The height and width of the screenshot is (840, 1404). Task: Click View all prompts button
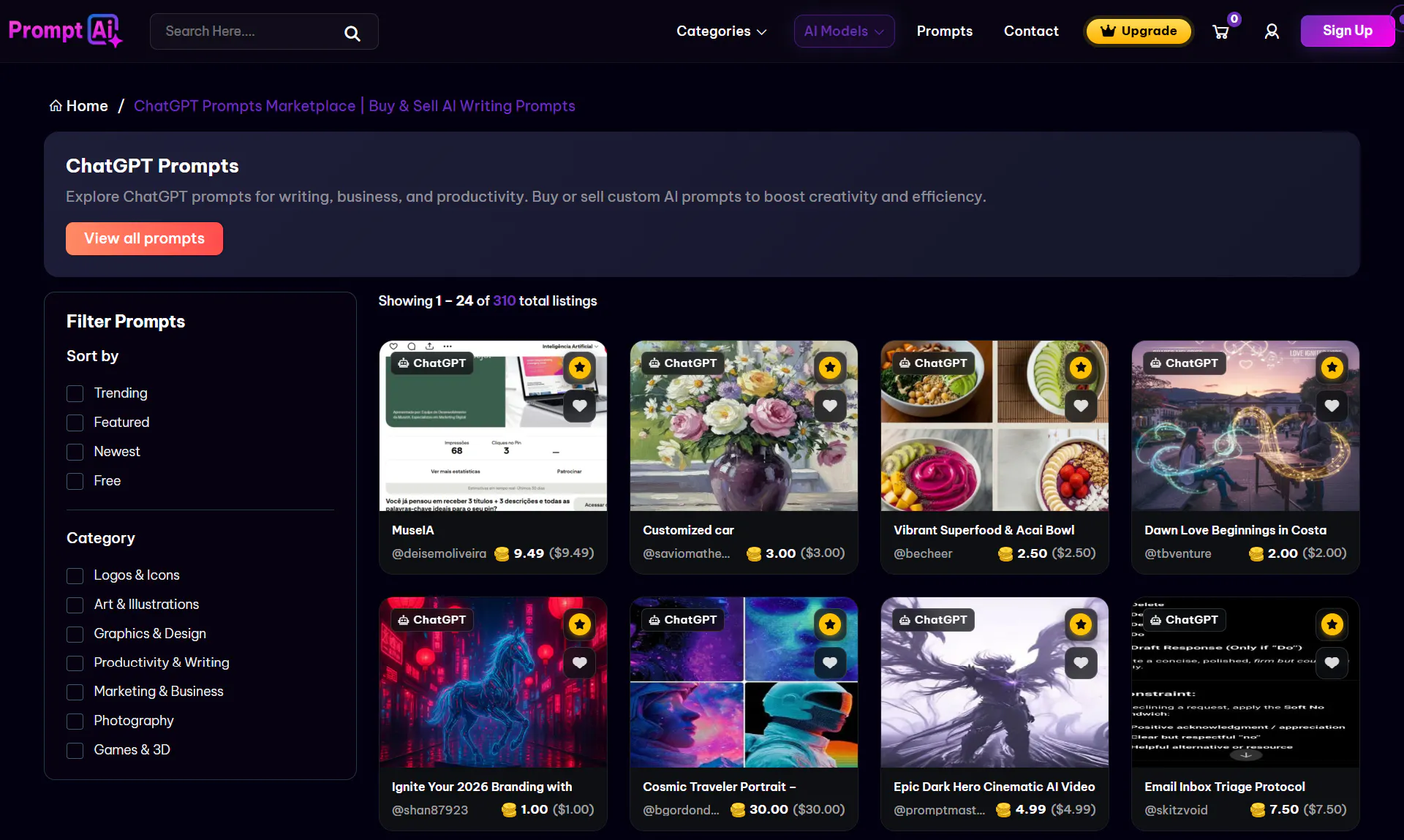click(x=144, y=238)
